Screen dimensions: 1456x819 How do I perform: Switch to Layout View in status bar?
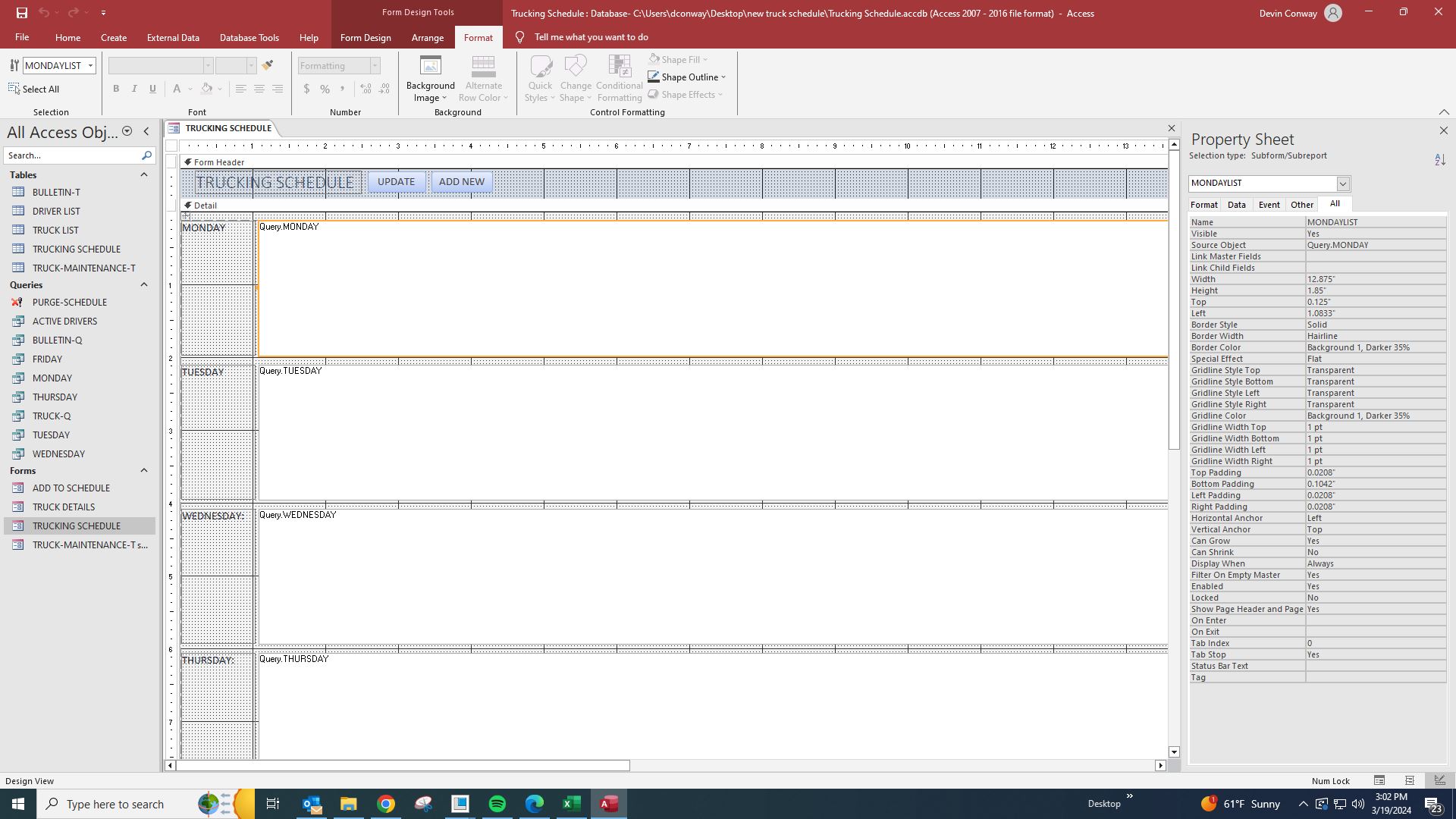1410,780
